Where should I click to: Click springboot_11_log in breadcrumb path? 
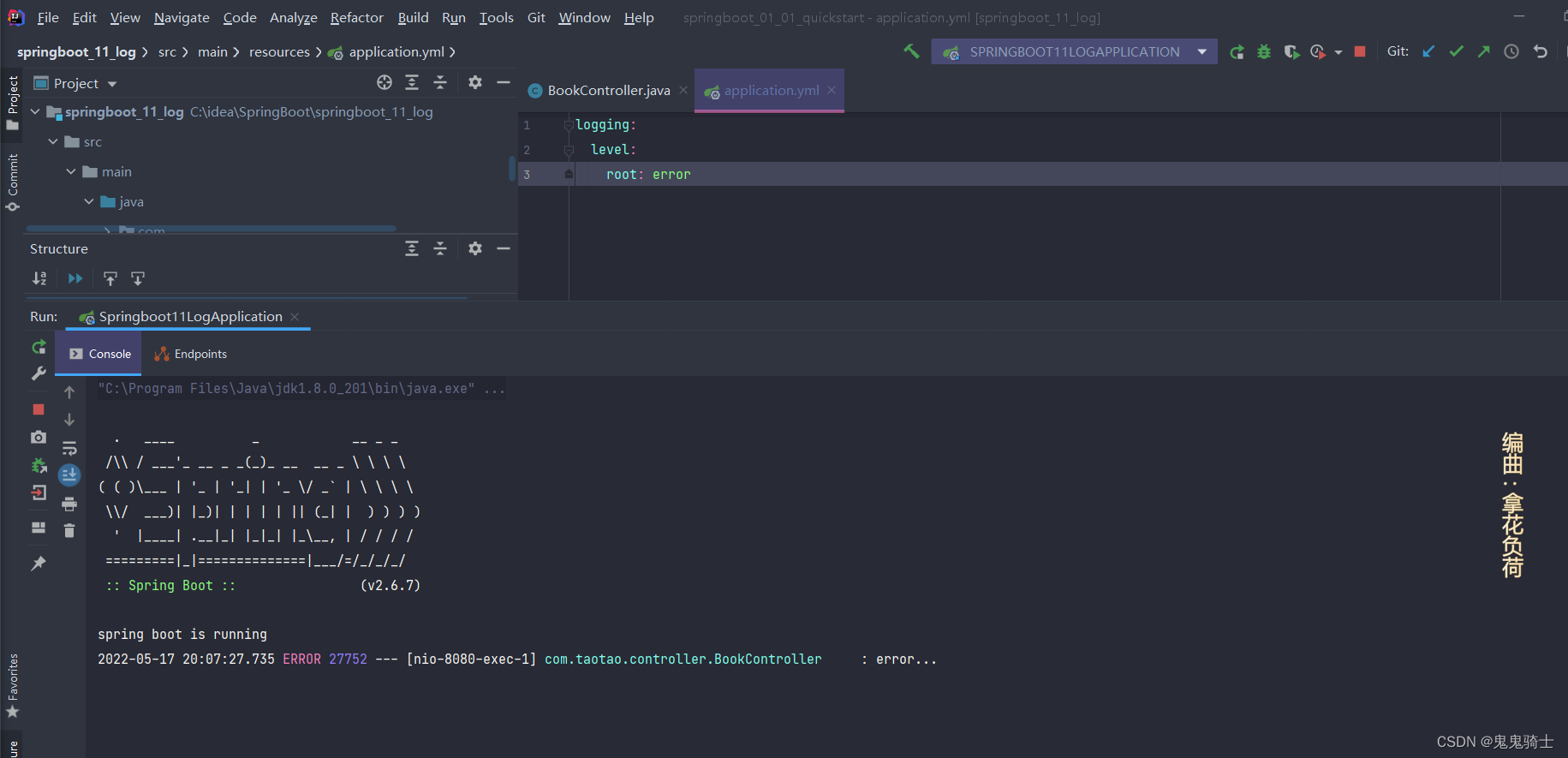pos(76,52)
